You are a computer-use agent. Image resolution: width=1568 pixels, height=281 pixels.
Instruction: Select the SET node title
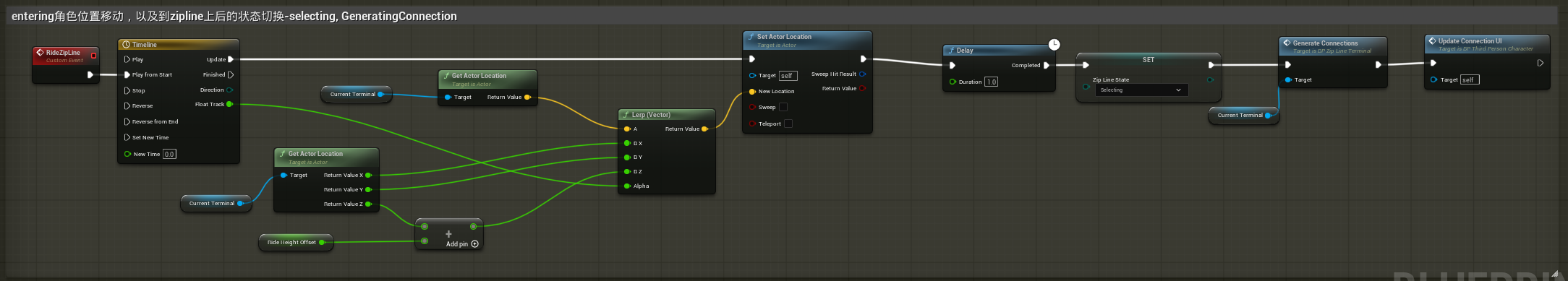tap(1149, 60)
